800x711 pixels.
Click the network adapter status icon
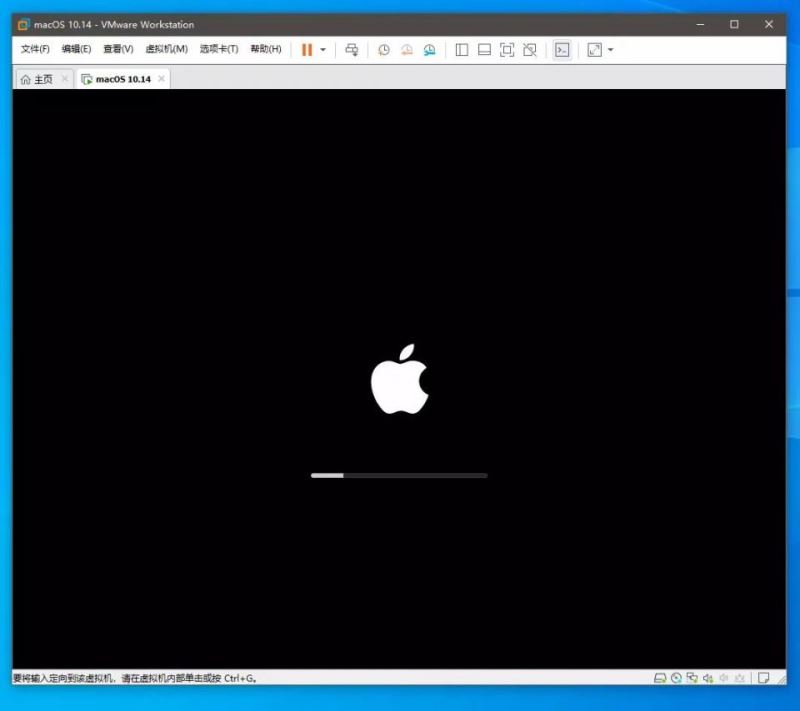(692, 678)
